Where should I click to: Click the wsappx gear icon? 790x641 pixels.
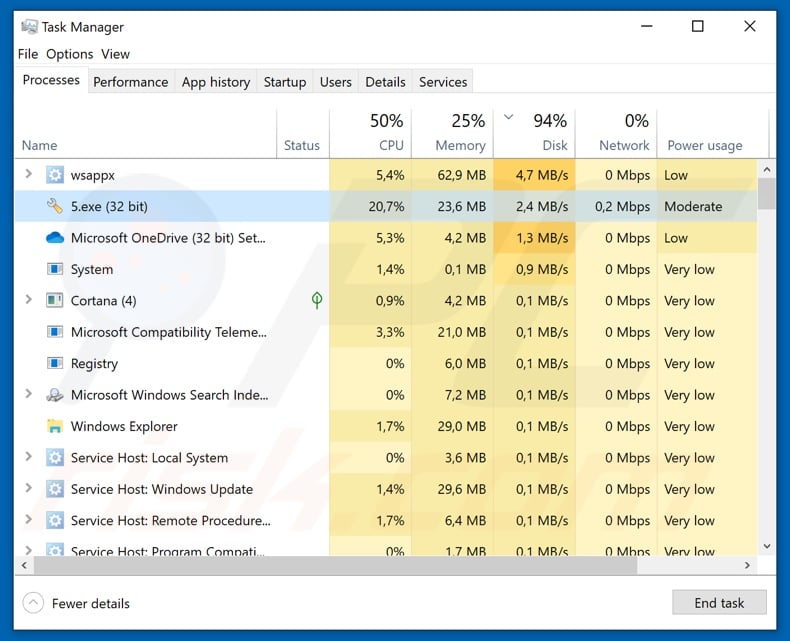pyautogui.click(x=54, y=175)
